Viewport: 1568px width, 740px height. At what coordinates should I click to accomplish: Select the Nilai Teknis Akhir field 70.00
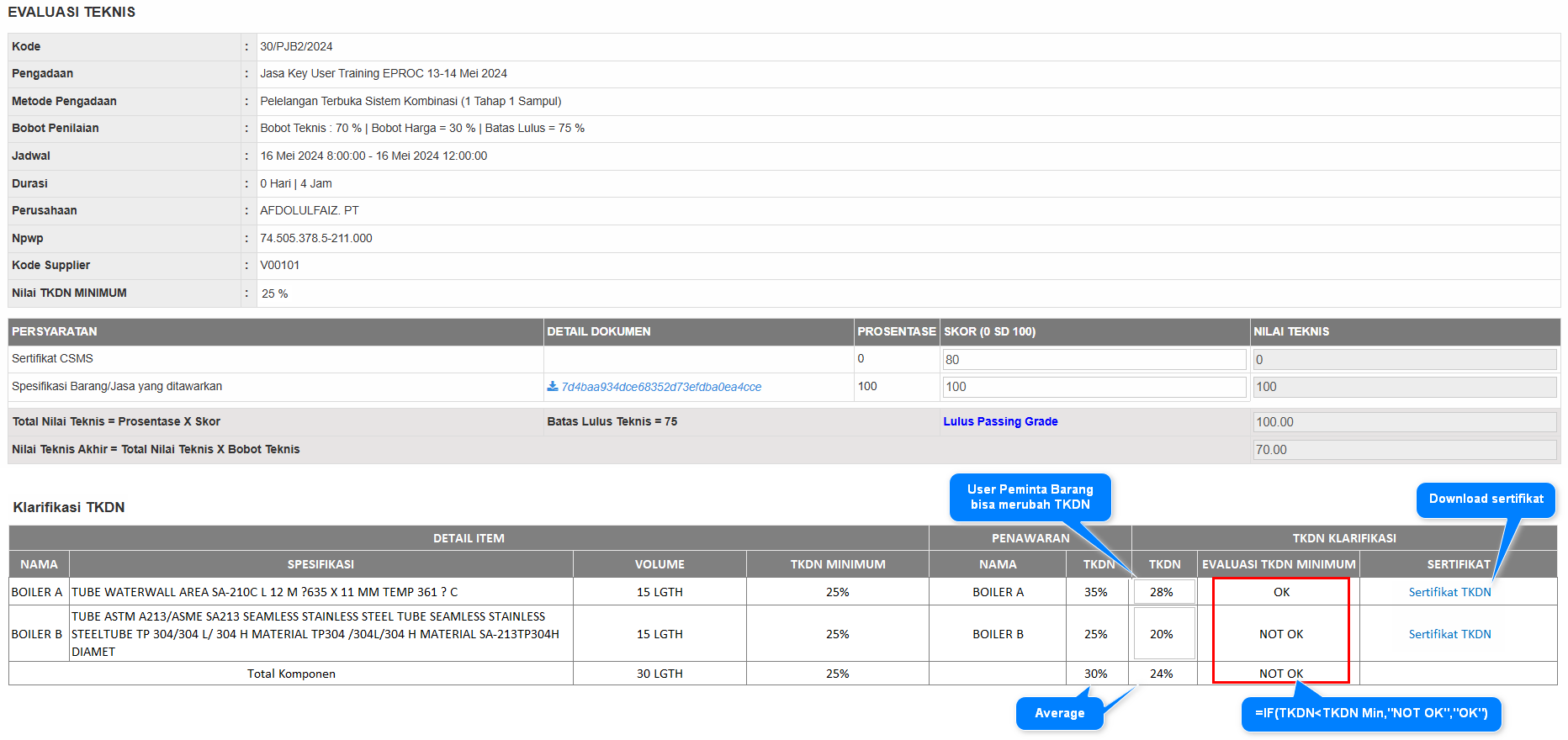[1404, 450]
